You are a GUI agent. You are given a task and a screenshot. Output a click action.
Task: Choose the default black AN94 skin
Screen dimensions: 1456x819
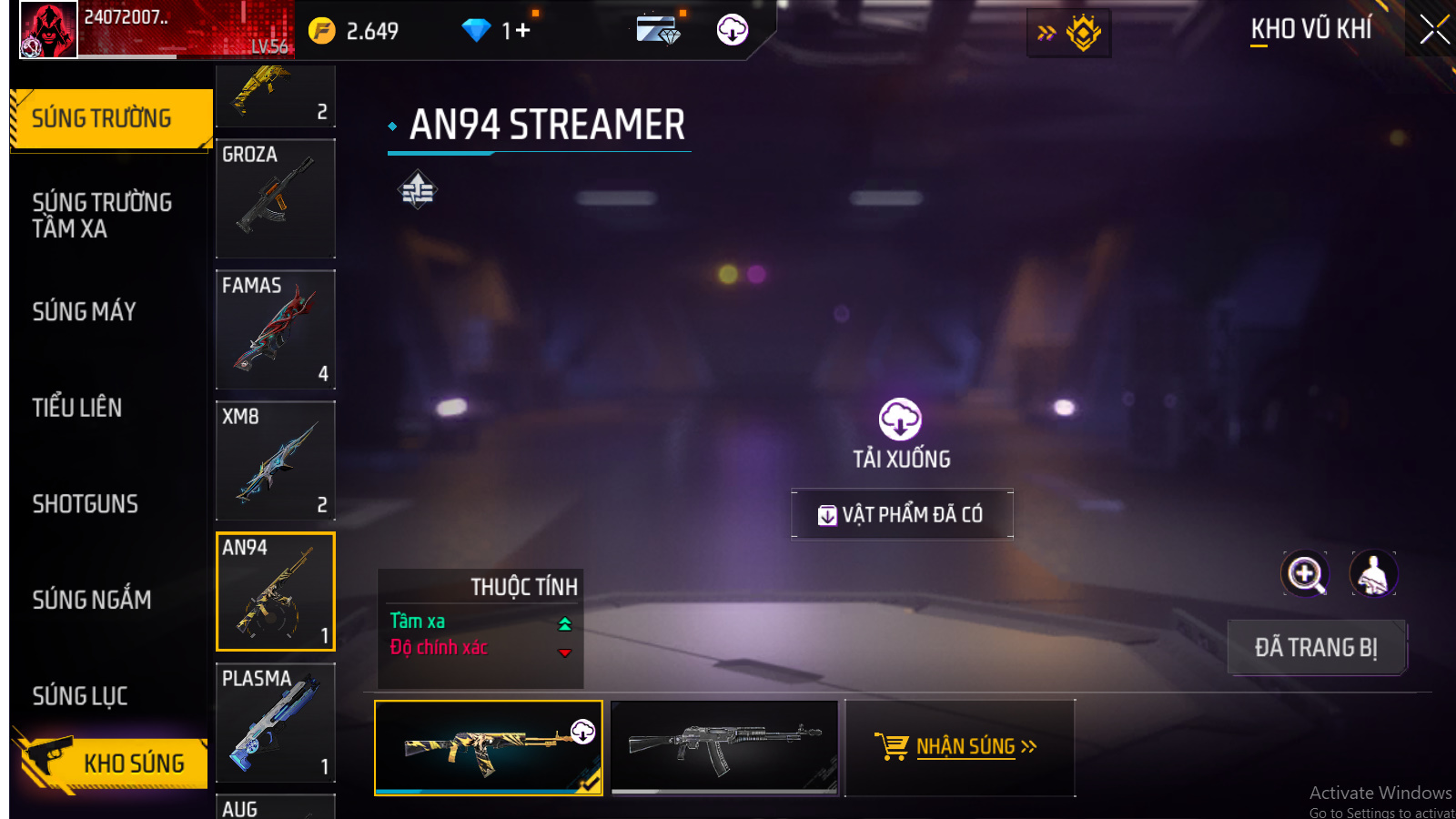pos(724,747)
